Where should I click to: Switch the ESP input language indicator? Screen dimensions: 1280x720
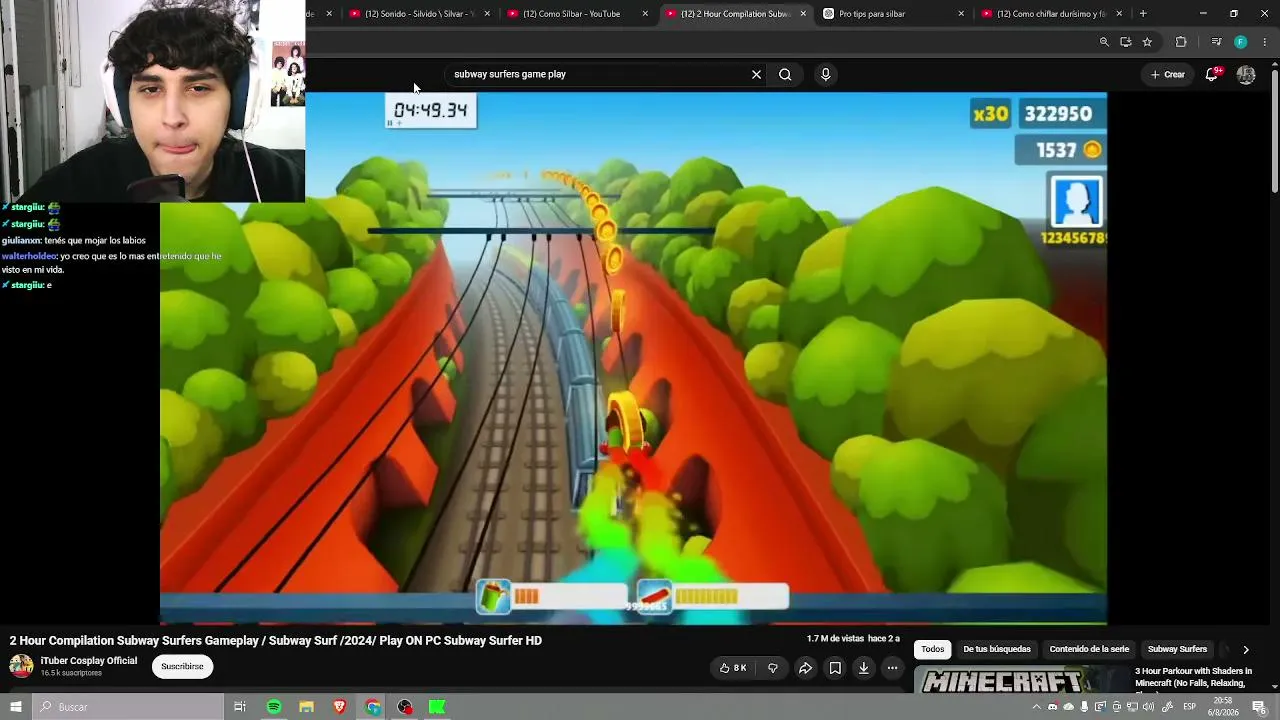click(1190, 707)
